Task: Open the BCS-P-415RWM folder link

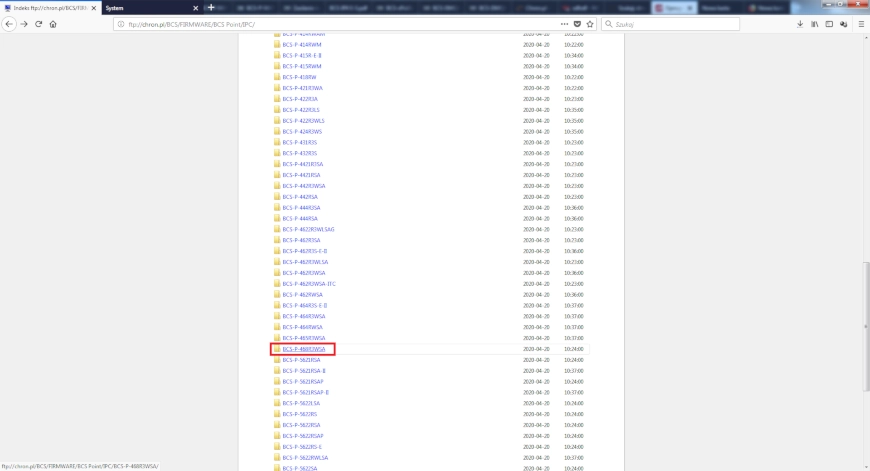Action: [302, 66]
